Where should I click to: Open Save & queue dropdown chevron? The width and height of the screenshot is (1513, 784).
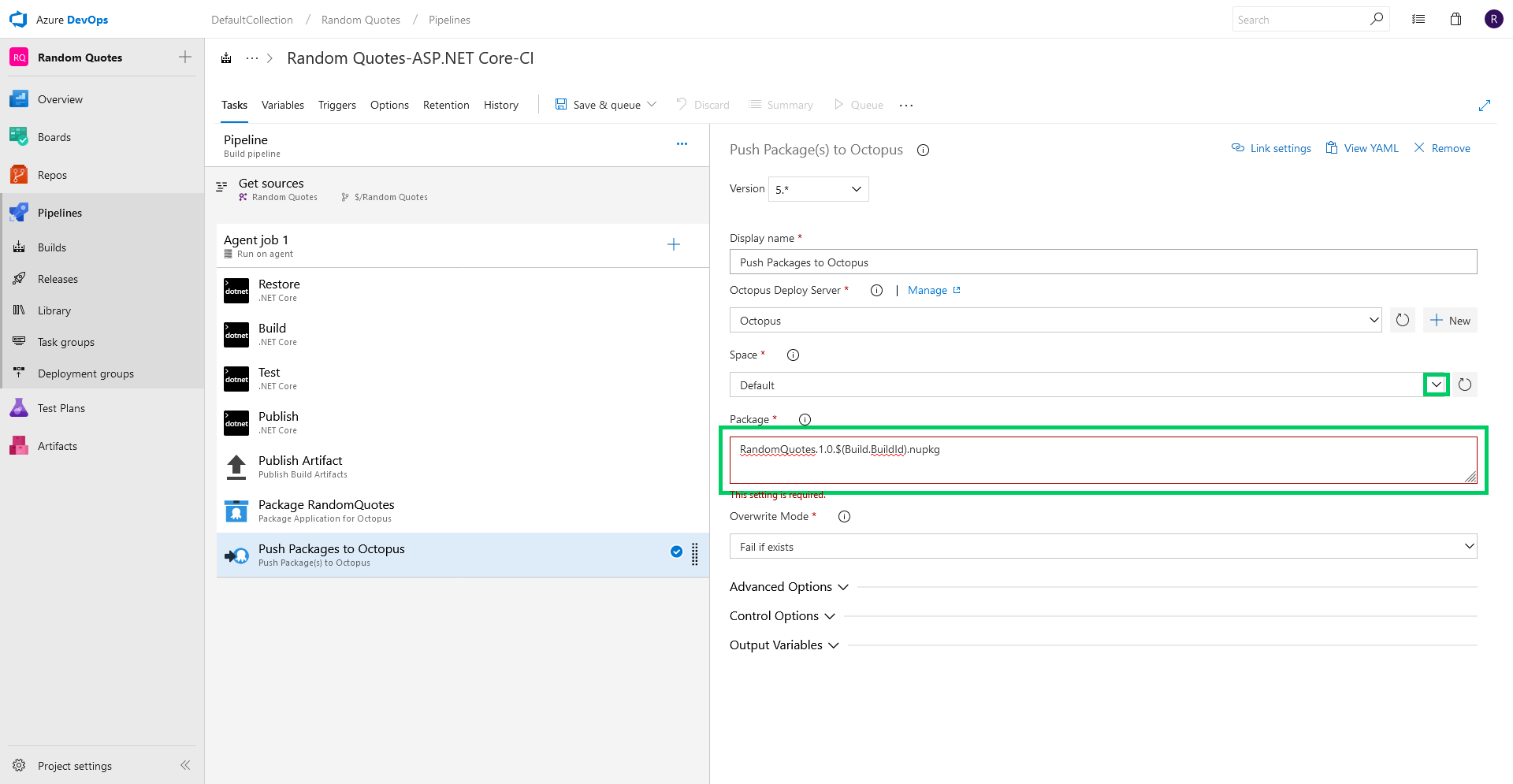tap(652, 105)
